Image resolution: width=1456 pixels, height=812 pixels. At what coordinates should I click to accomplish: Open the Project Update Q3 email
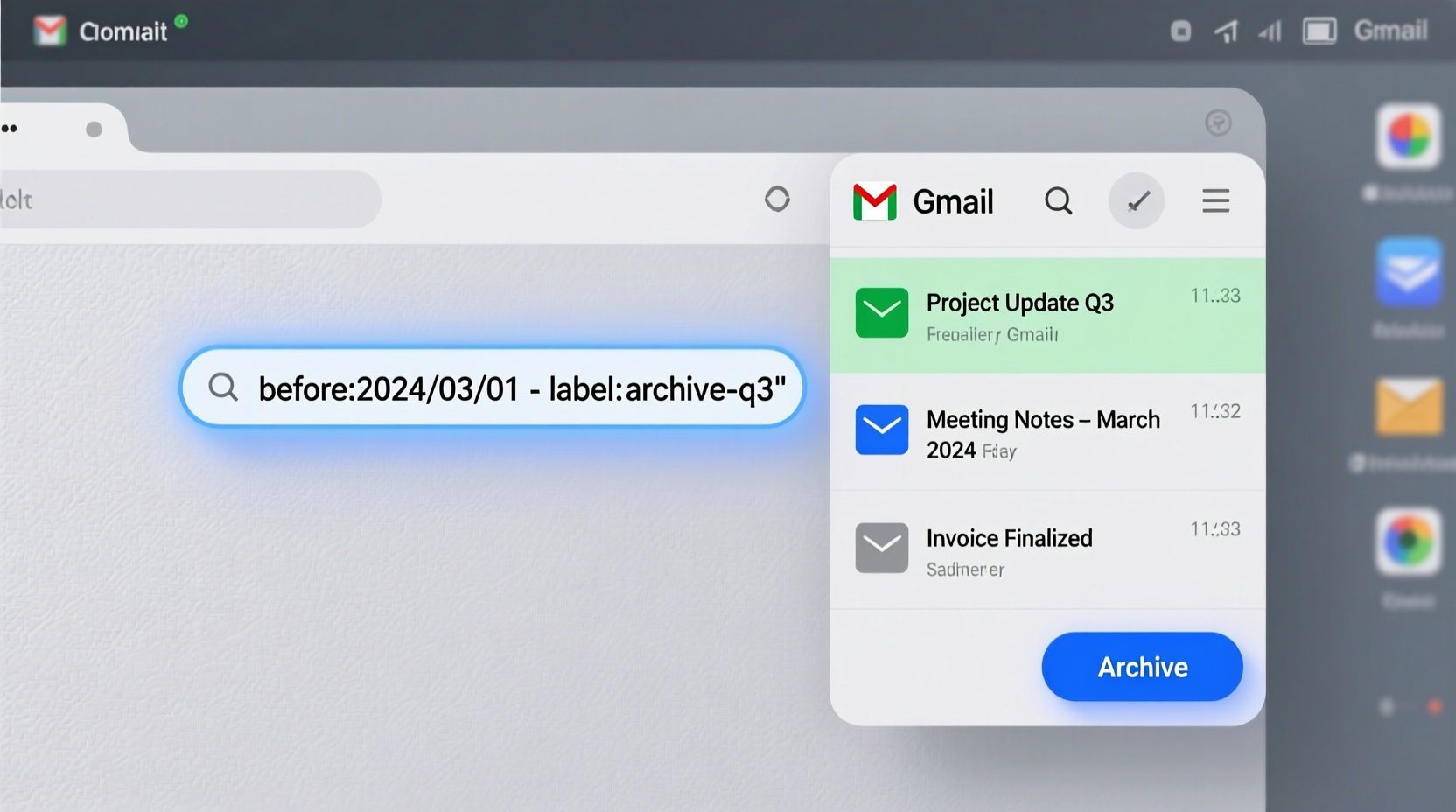(x=1047, y=315)
